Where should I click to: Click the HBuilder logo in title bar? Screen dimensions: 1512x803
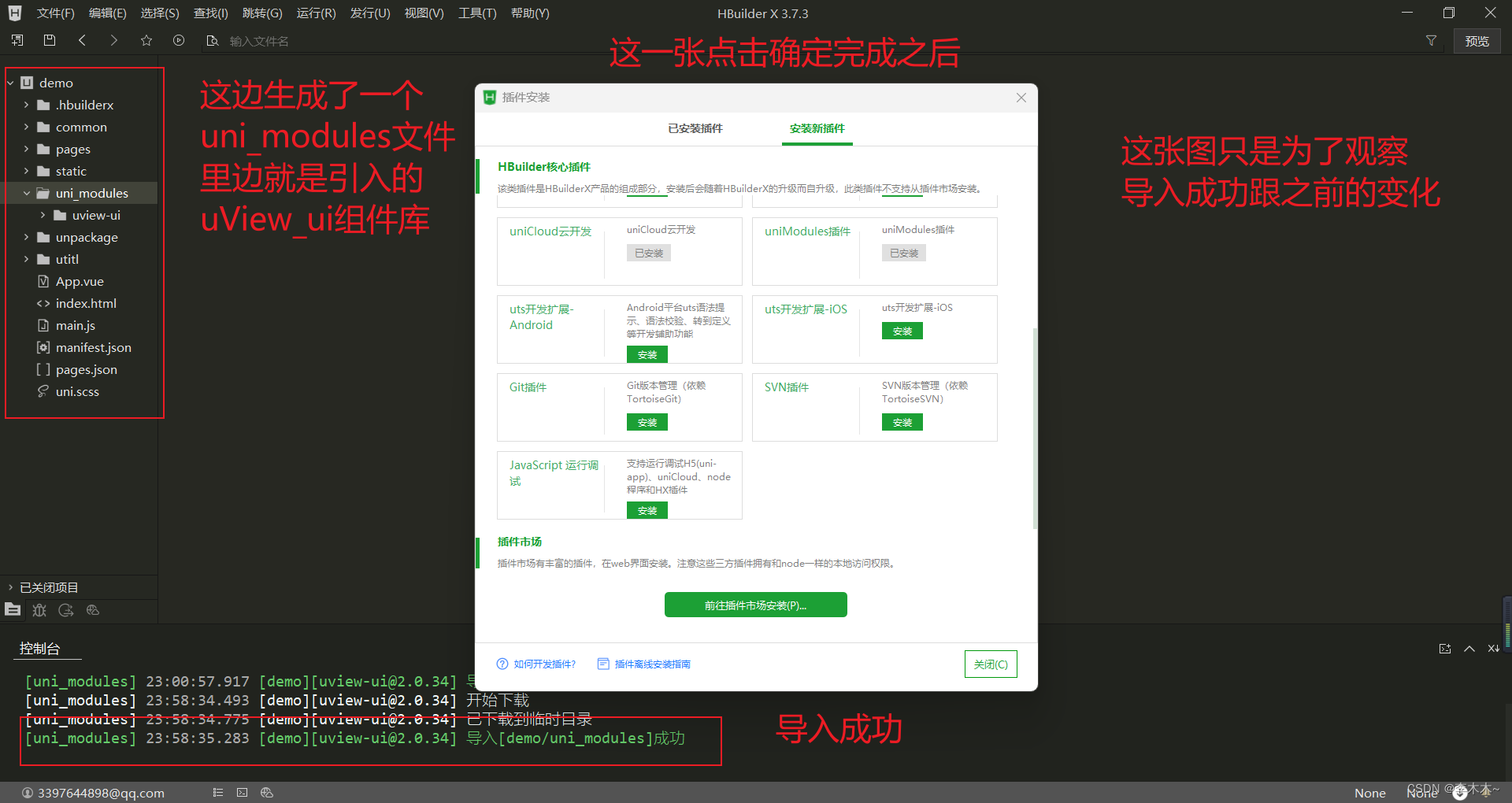(x=15, y=13)
